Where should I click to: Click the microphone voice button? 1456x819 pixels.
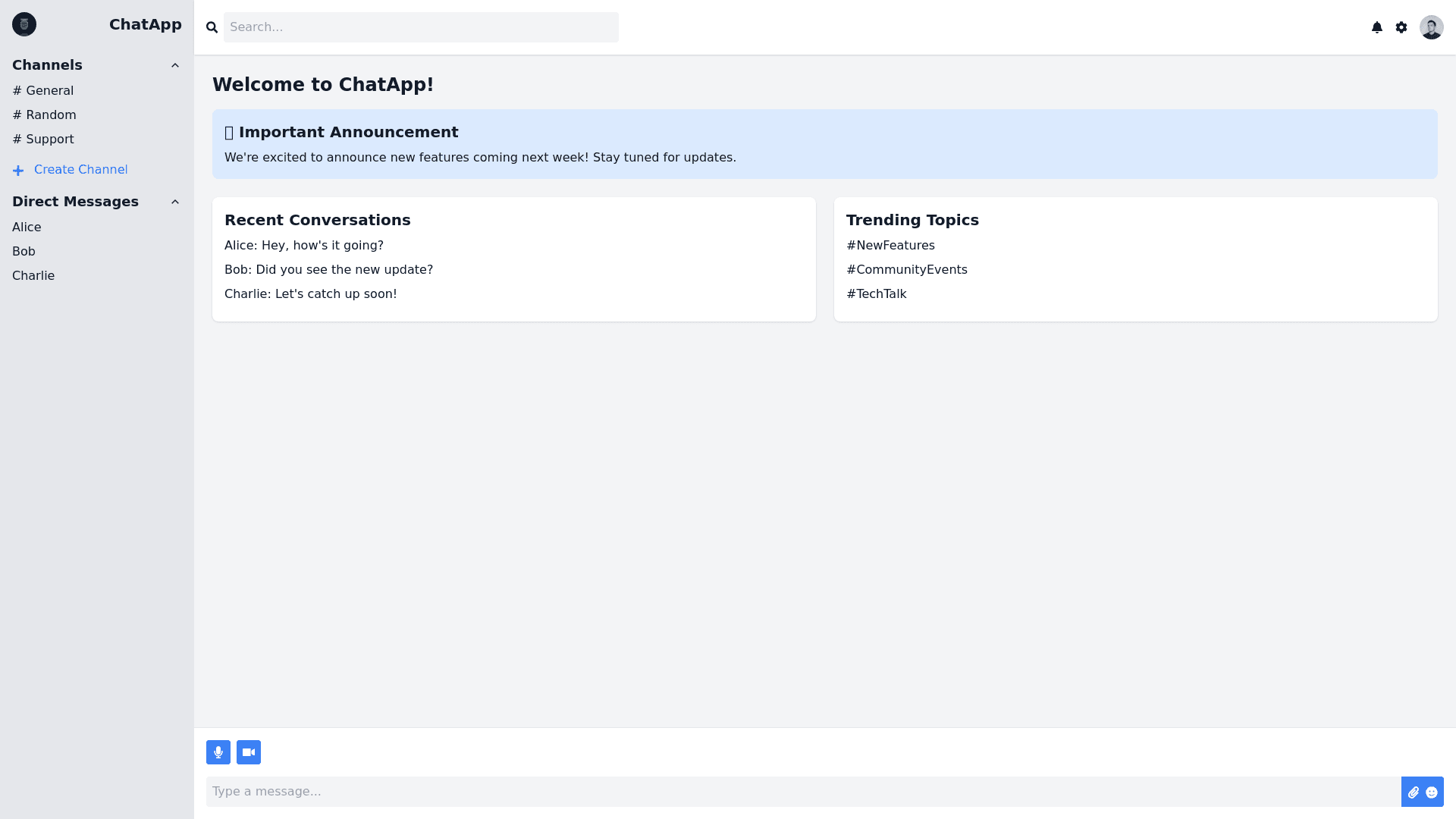pos(218,752)
